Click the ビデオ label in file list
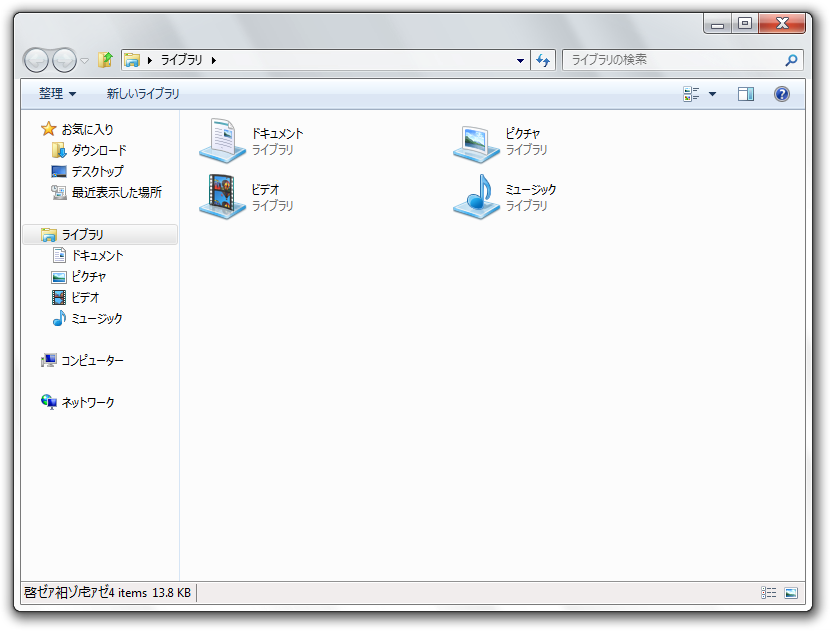 coord(265,189)
